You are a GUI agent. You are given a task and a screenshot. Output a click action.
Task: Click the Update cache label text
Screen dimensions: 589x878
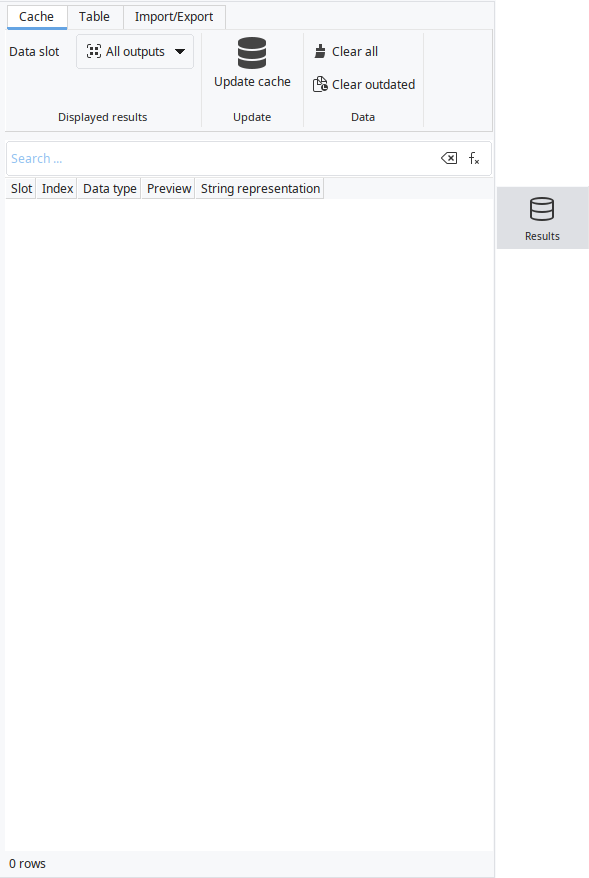coord(253,82)
